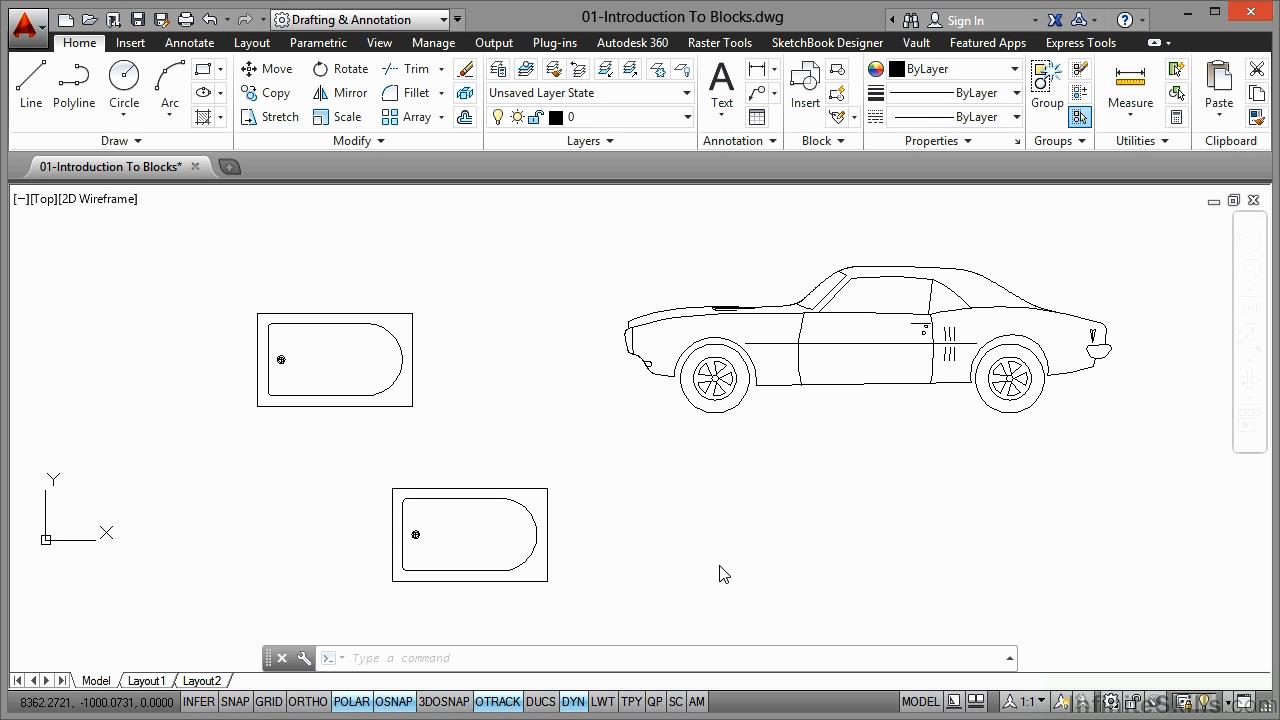Toggle OSNAP object snap

394,702
